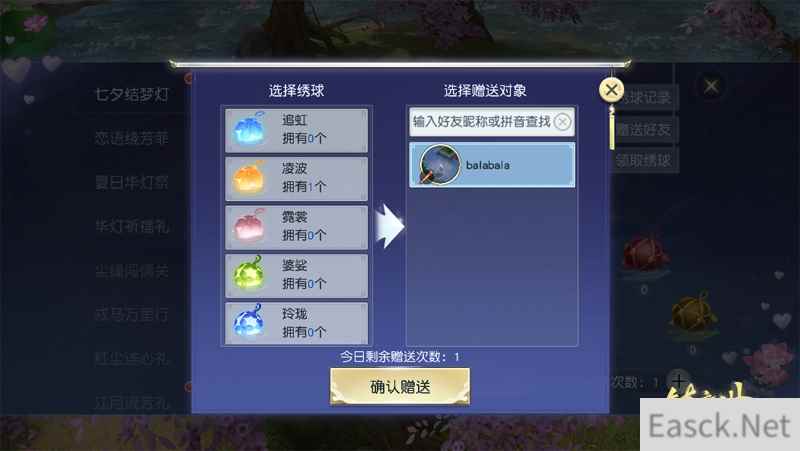Screen dimensions: 800x451
Task: Select the blue 追虹 embroidered ball icon
Action: 250,130
